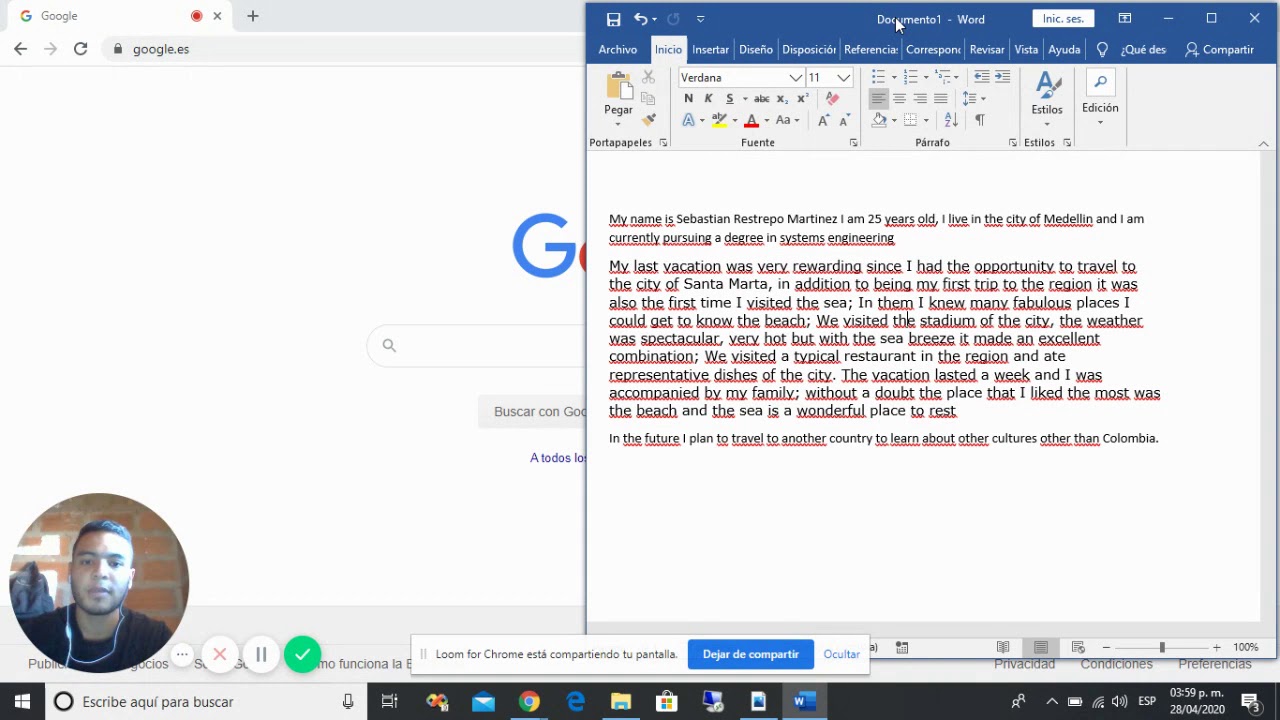Screen dimensions: 1280x720
Task: Toggle strikethrough formatting (abc)
Action: (762, 98)
